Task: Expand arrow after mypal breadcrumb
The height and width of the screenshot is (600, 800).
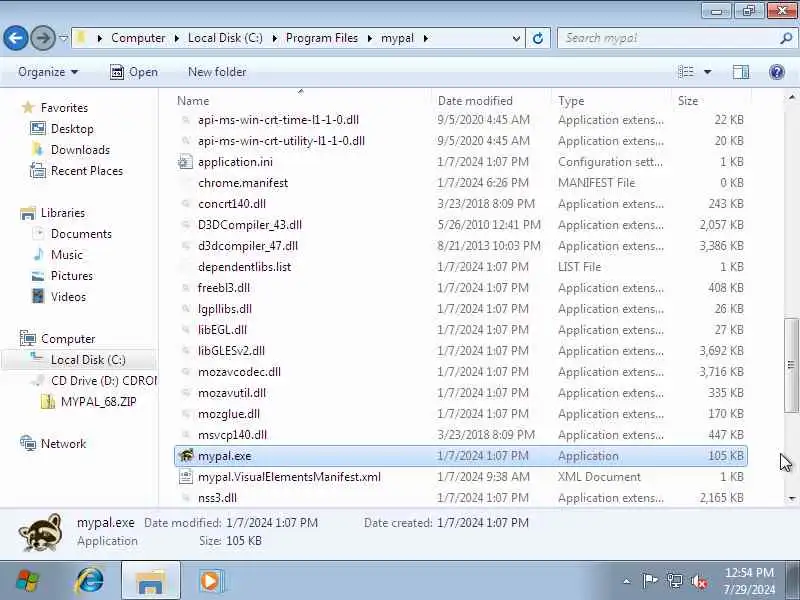Action: coord(426,38)
